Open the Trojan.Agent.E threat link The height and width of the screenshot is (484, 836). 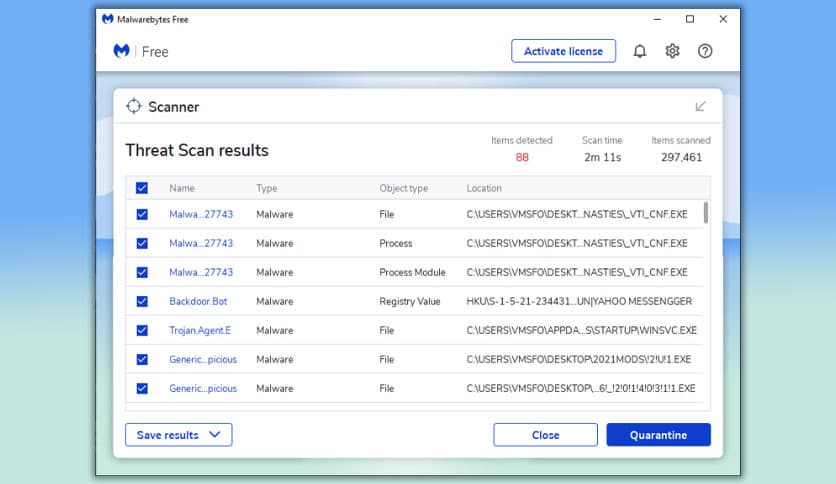[200, 330]
